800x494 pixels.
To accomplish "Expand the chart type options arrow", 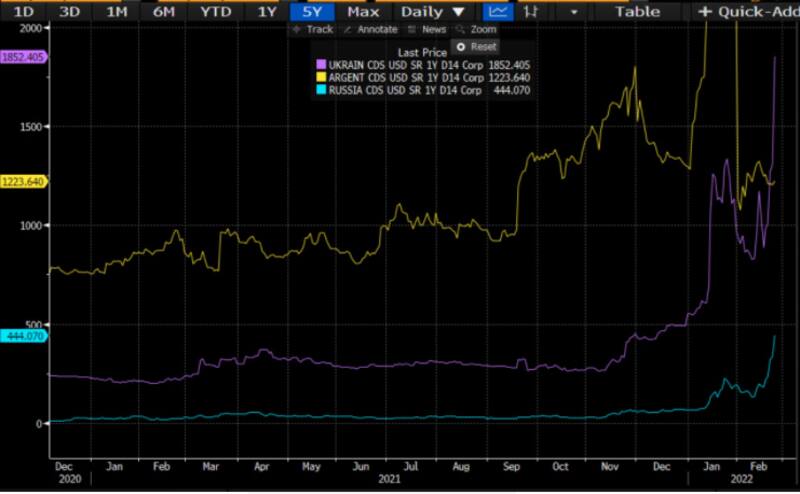I will point(574,12).
